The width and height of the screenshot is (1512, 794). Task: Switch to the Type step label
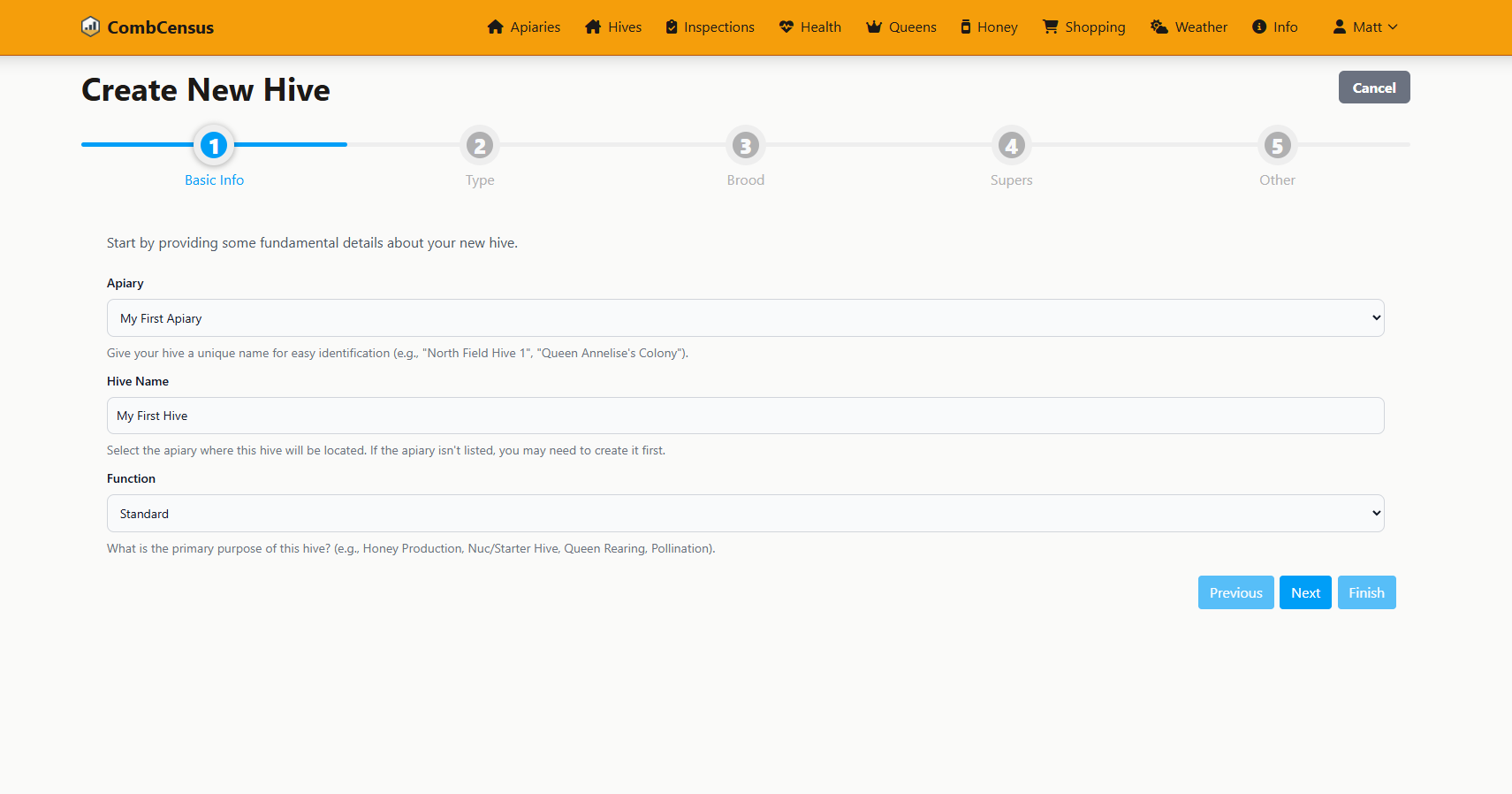coord(480,180)
